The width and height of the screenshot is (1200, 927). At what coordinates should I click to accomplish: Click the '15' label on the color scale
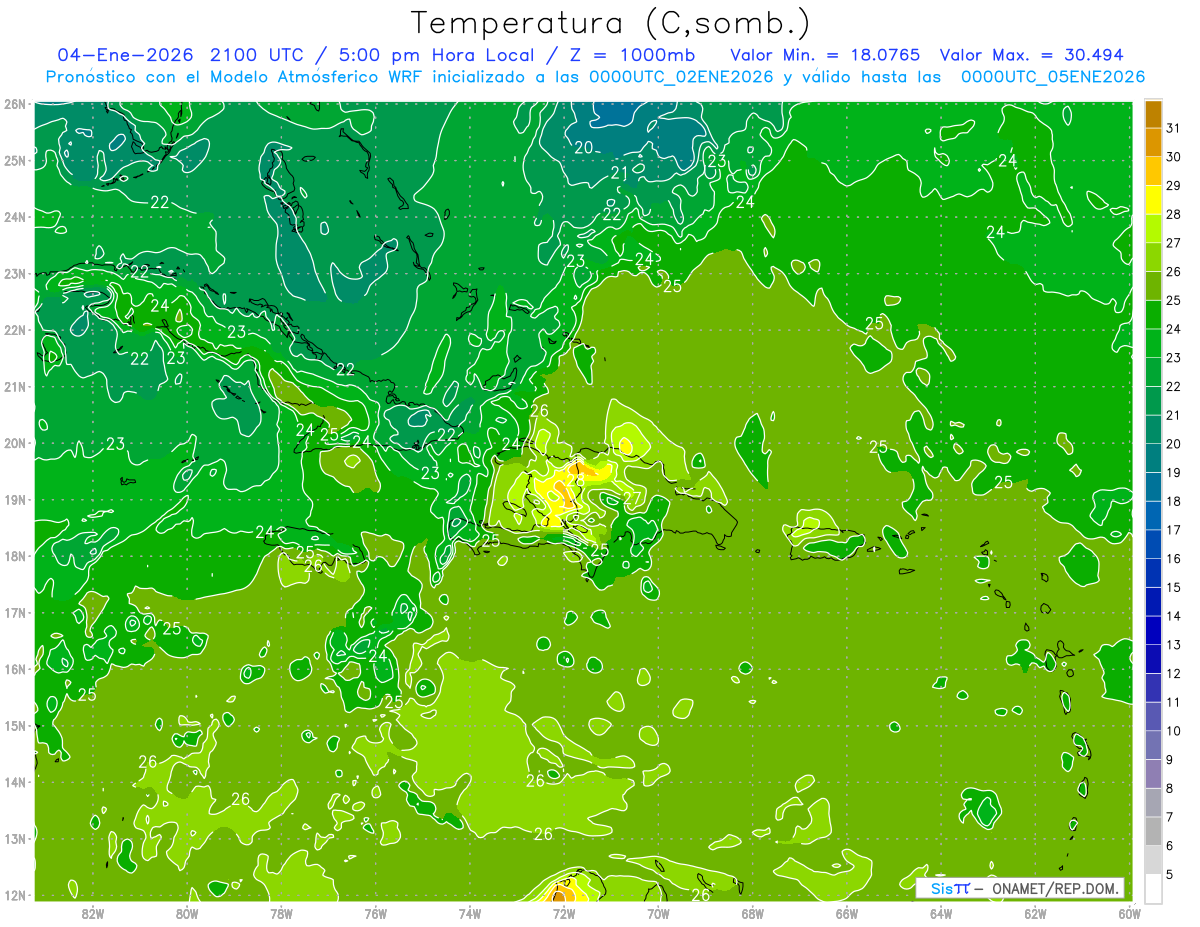(1174, 587)
